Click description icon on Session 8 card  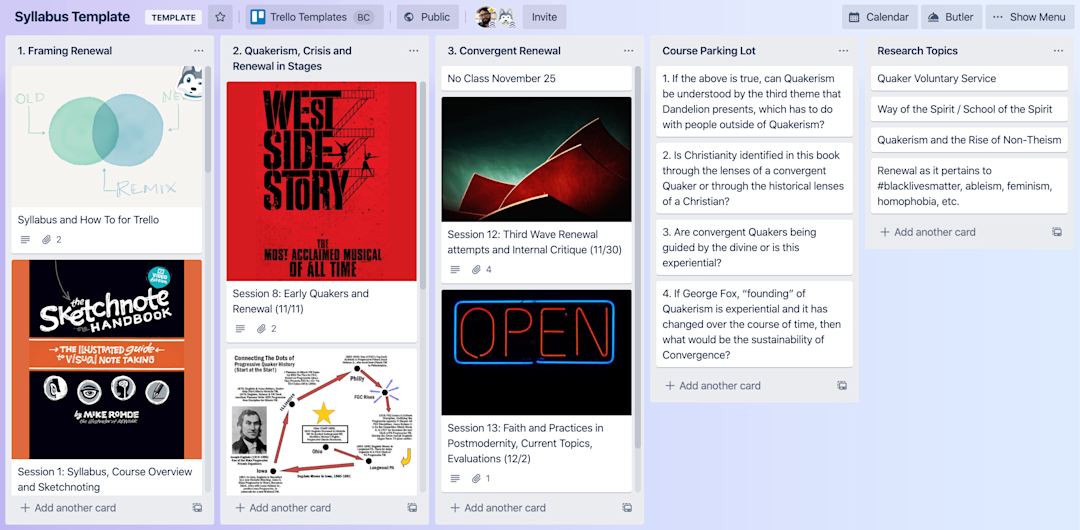pos(240,329)
